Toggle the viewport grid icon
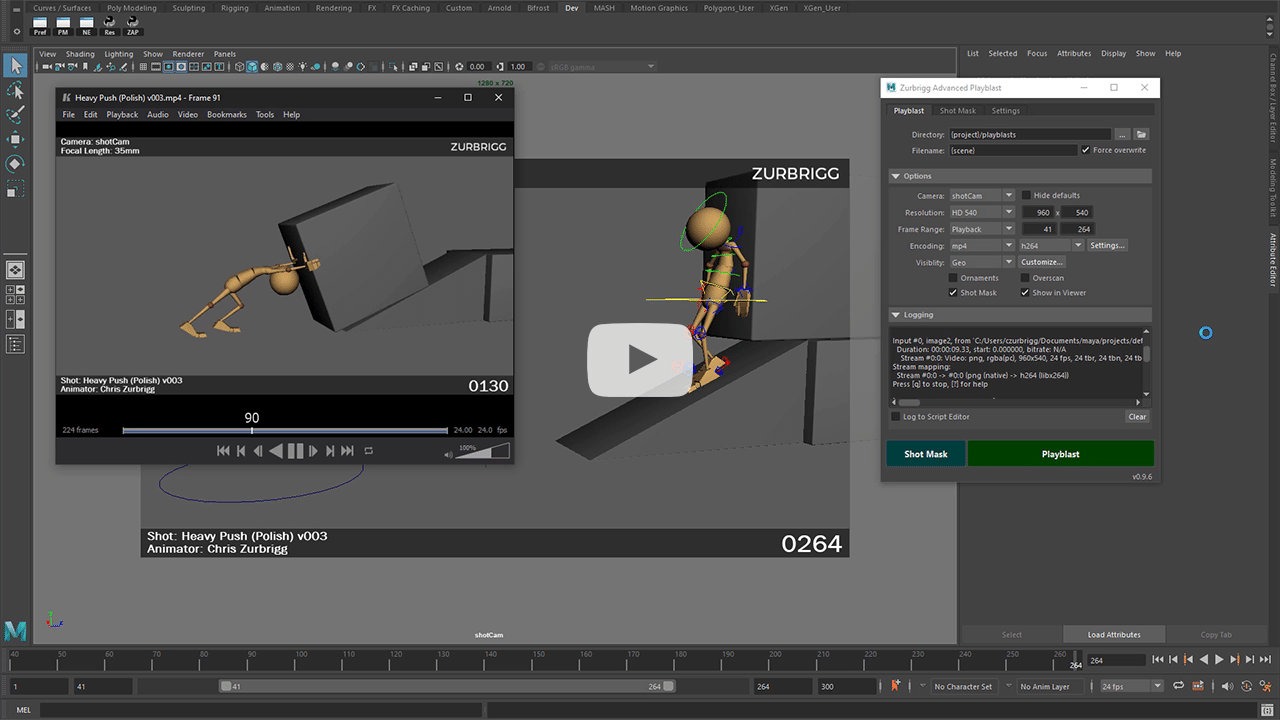This screenshot has width=1280, height=720. click(143, 67)
